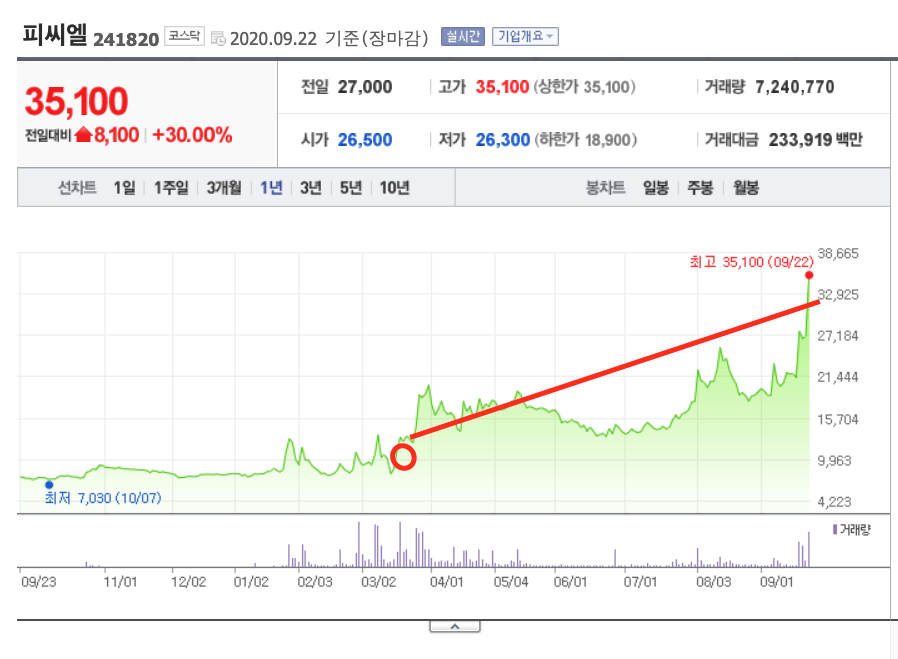Select the 1주일 line chart tab
The width and height of the screenshot is (898, 659).
coord(171,187)
